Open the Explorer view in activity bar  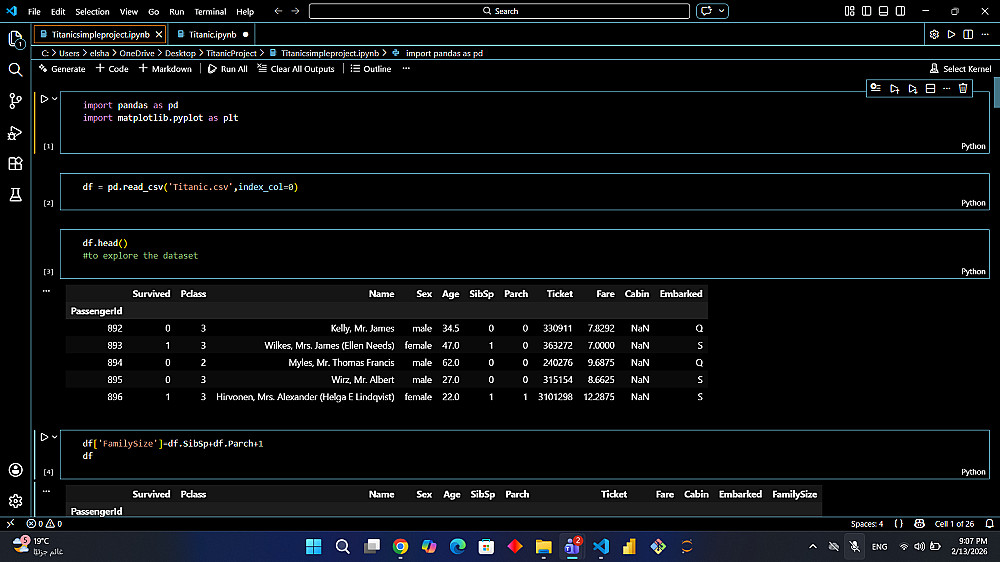point(15,40)
